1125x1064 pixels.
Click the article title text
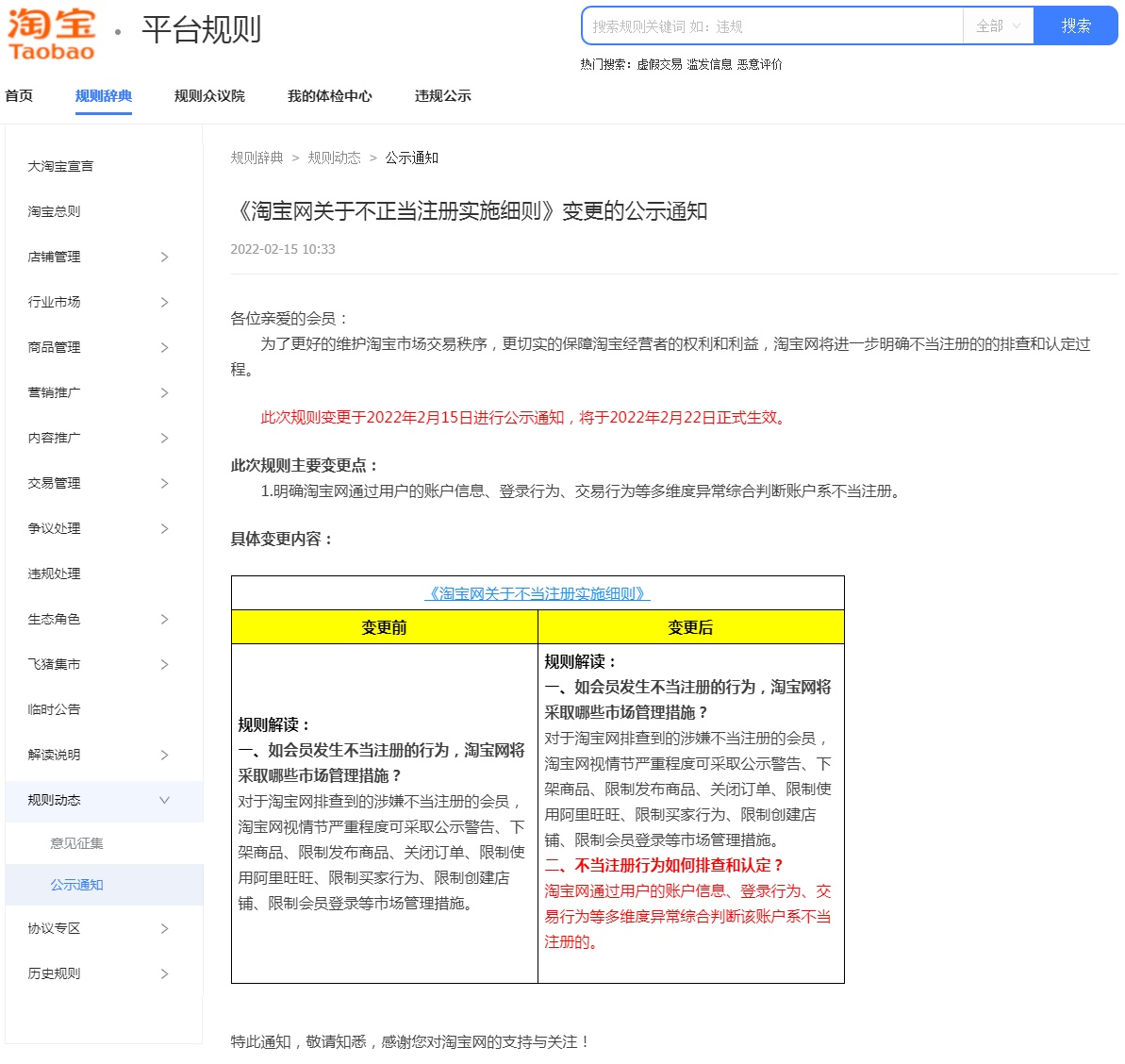471,211
